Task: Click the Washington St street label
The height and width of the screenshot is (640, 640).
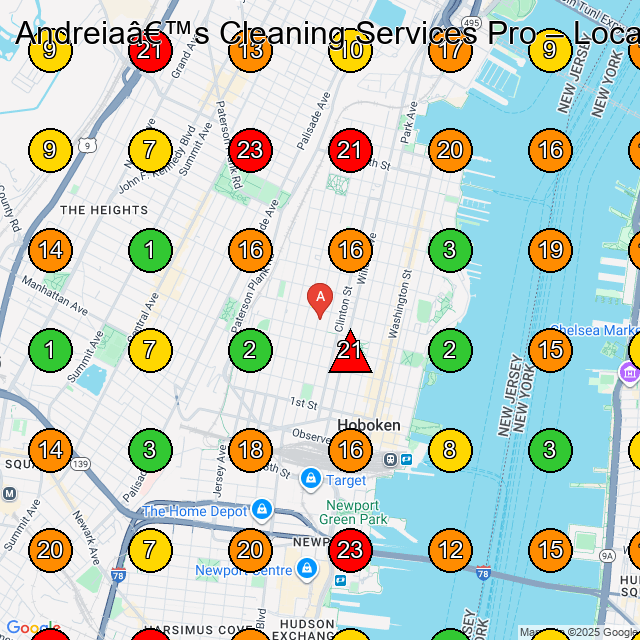Action: (x=399, y=304)
